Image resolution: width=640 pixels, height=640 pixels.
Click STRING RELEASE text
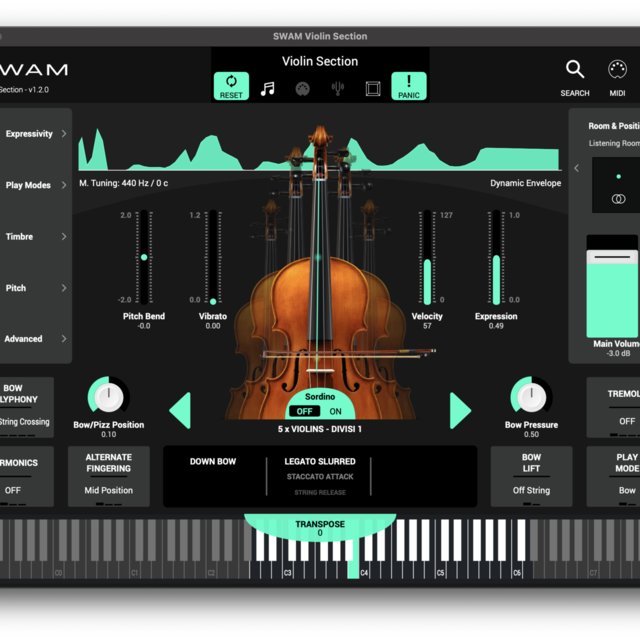click(320, 493)
